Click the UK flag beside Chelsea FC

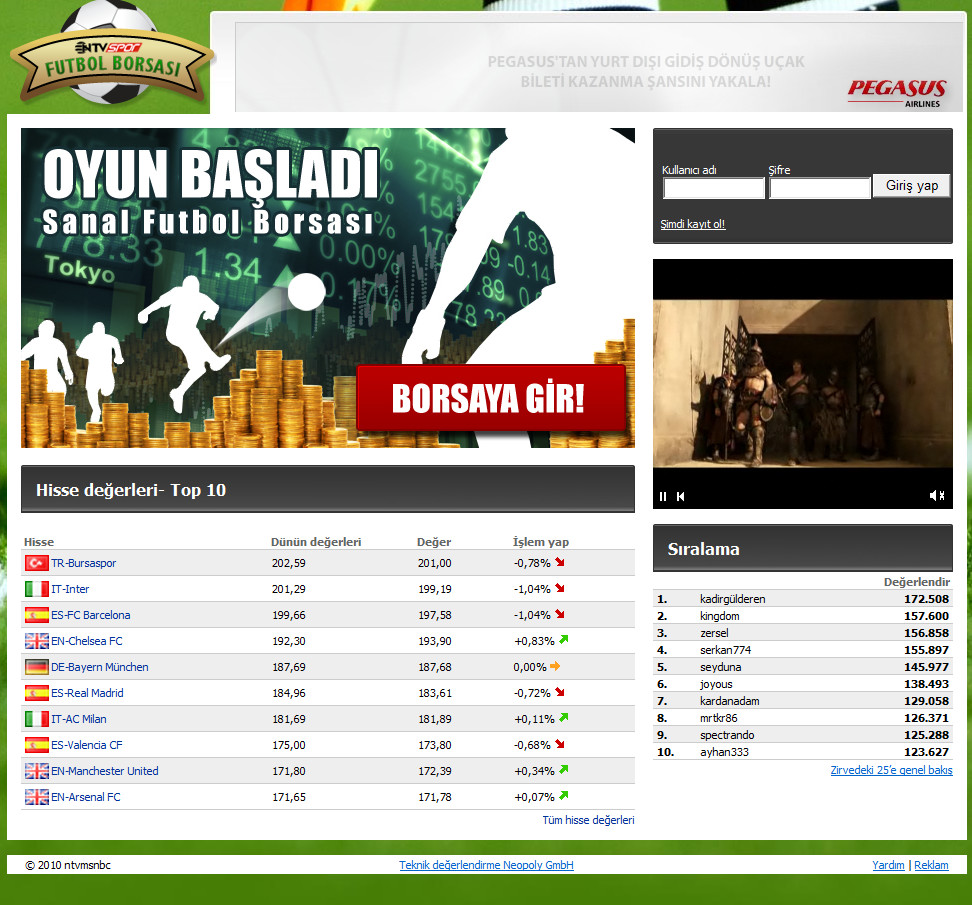click(x=37, y=641)
